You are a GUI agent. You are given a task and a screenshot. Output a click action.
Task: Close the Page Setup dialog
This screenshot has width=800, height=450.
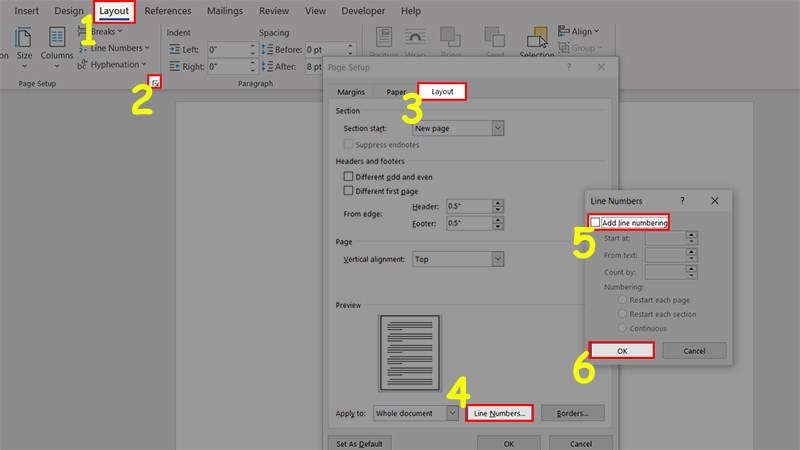[601, 67]
